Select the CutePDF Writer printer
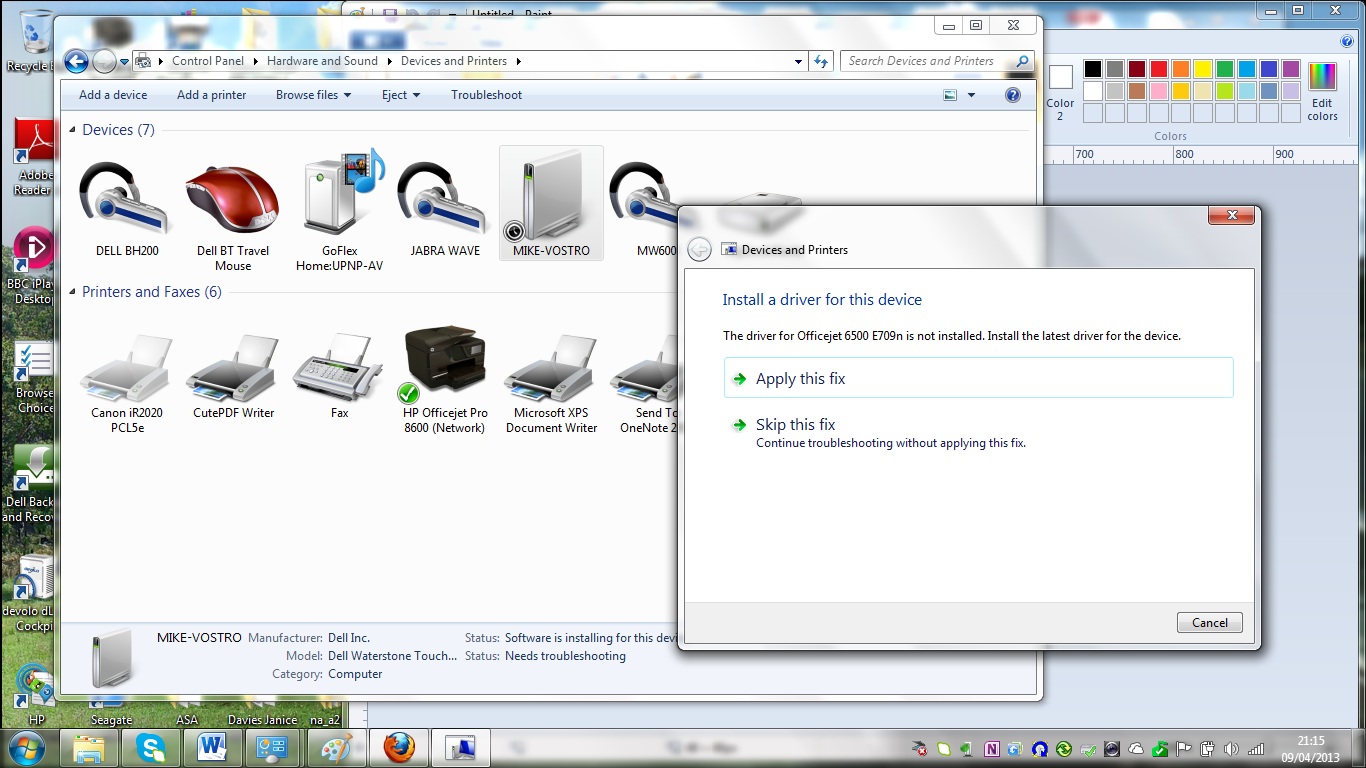This screenshot has height=768, width=1366. [x=233, y=374]
